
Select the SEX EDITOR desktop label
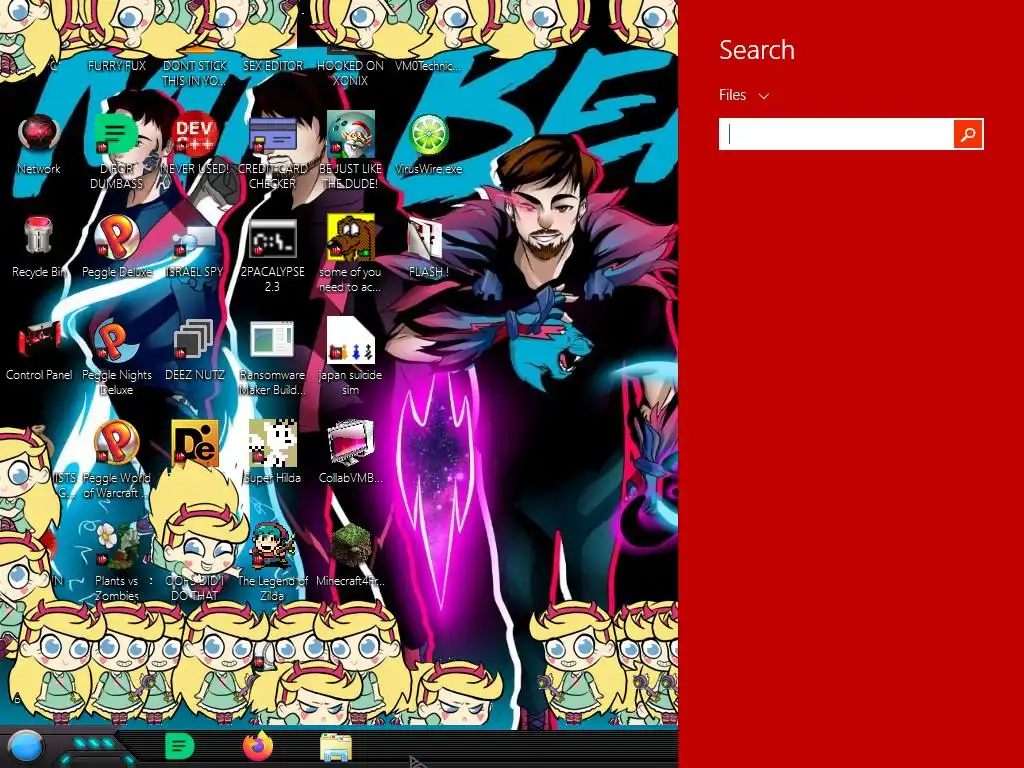coord(273,66)
